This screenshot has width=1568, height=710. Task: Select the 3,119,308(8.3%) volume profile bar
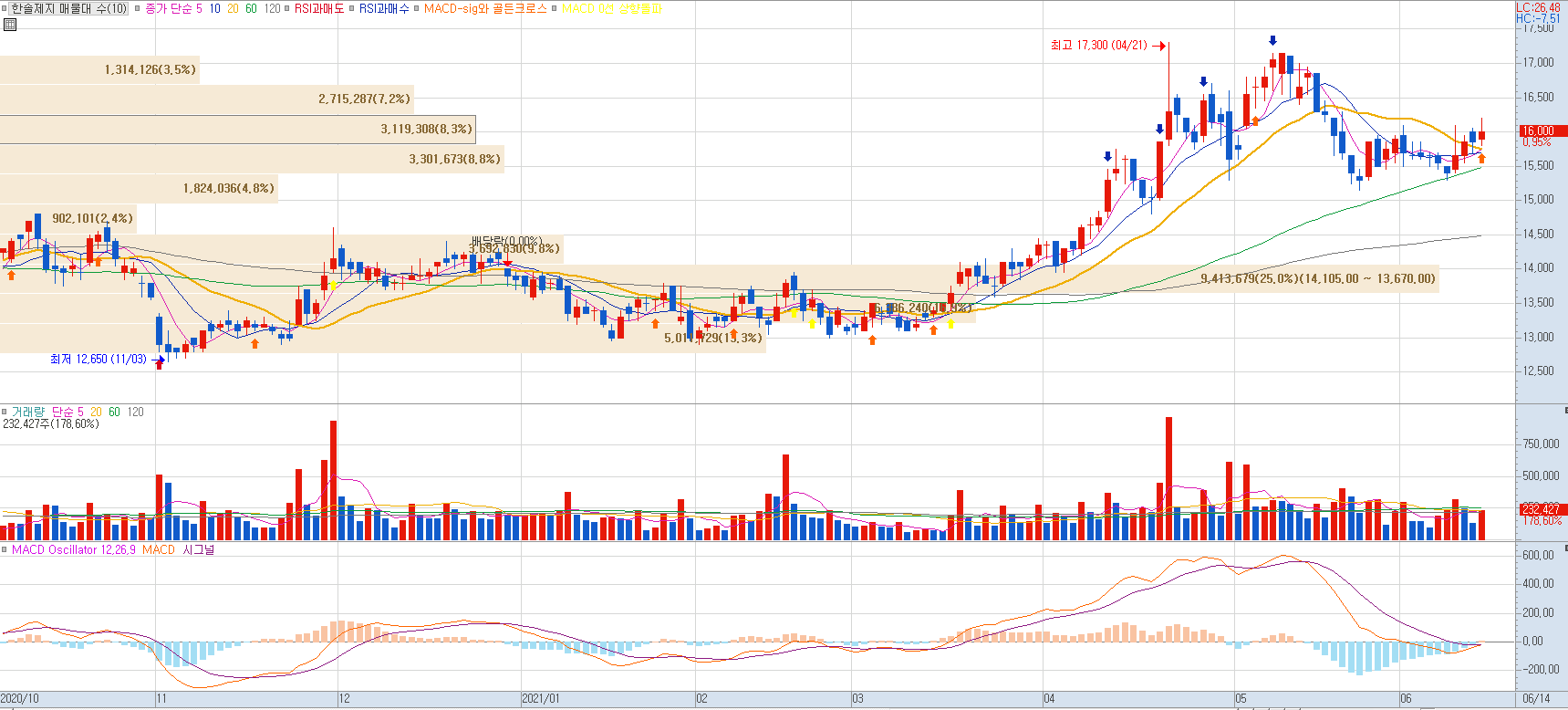click(x=238, y=129)
